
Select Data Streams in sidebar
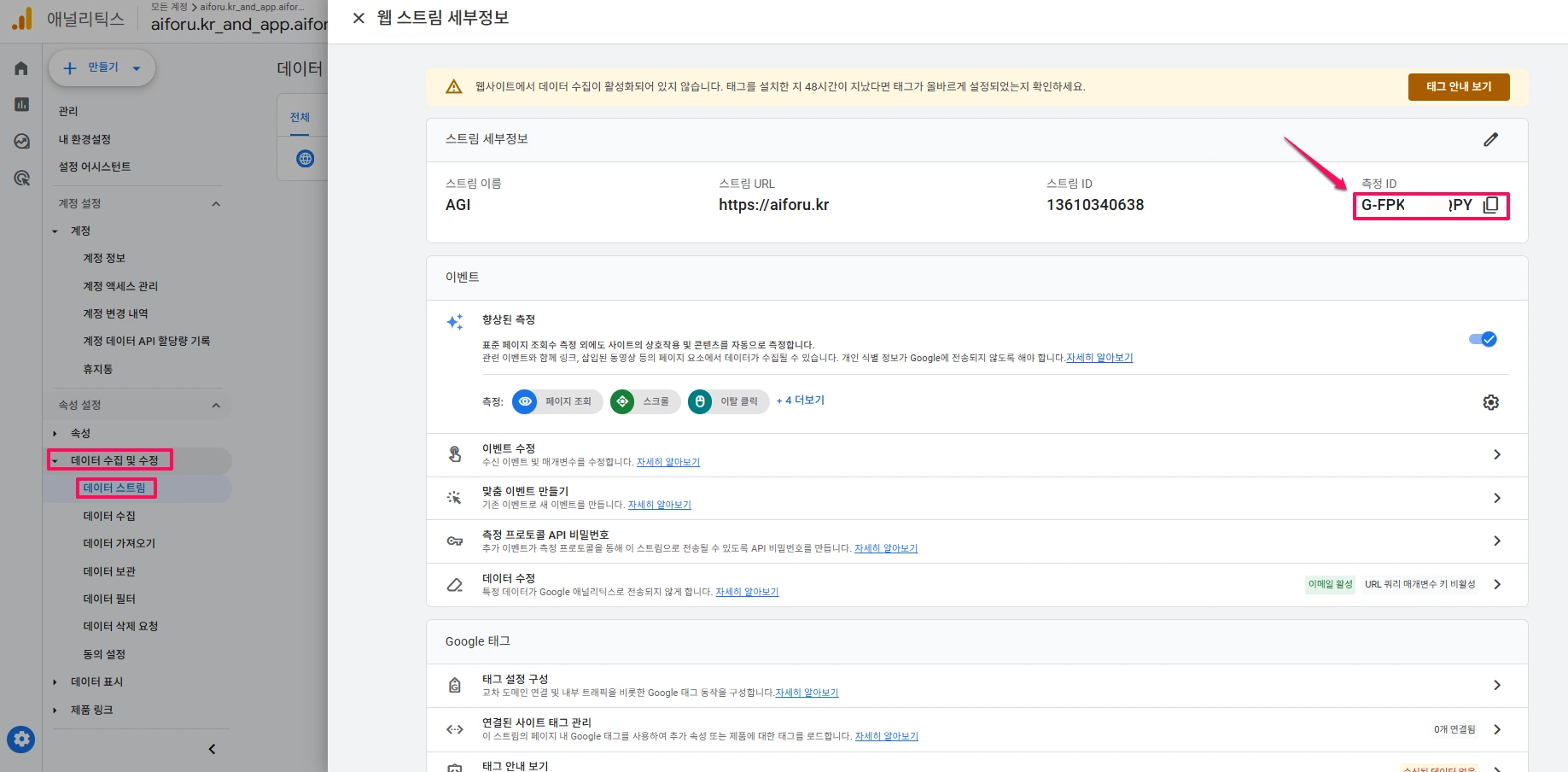pyautogui.click(x=114, y=488)
